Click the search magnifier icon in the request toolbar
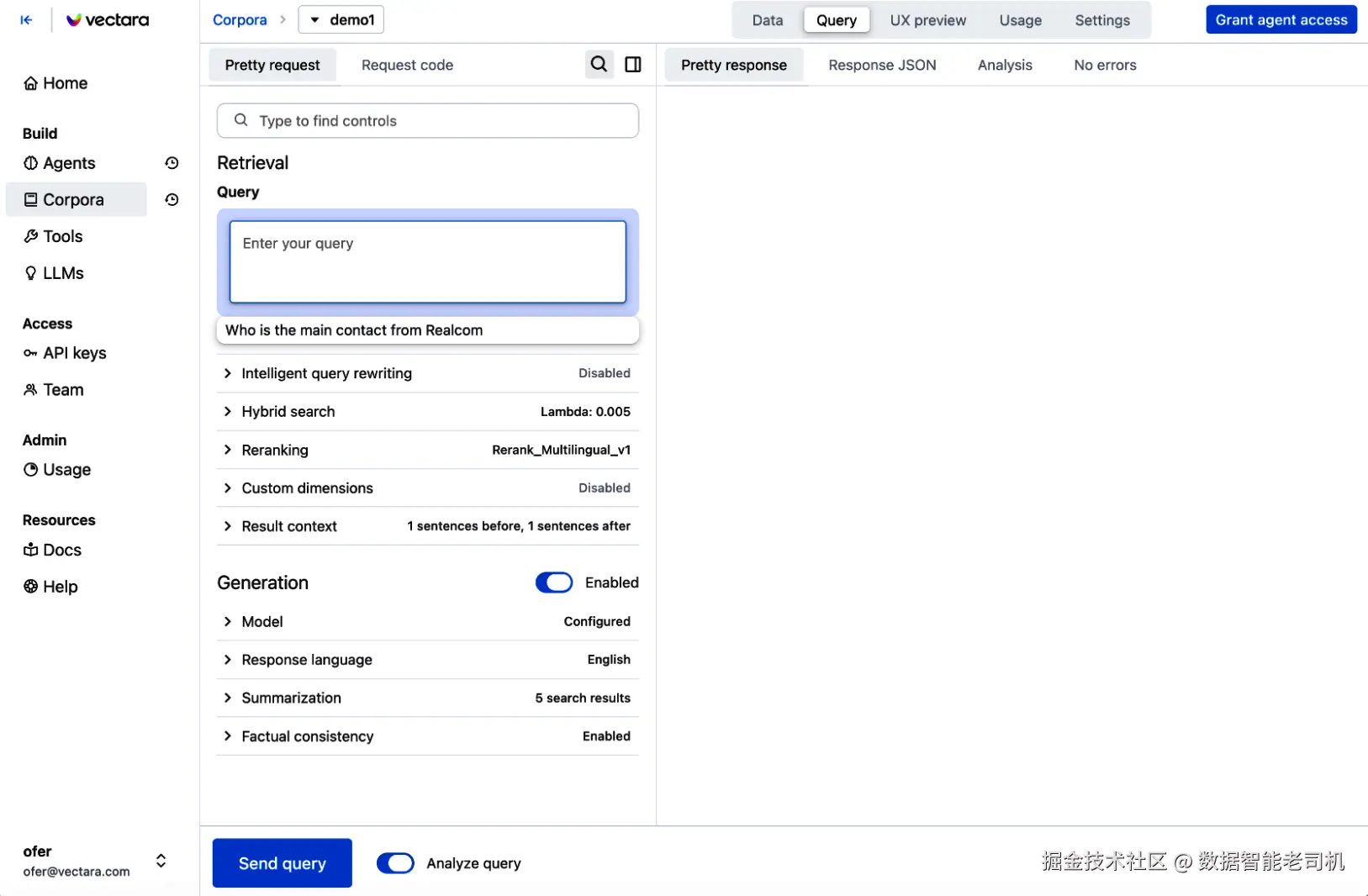 point(599,64)
